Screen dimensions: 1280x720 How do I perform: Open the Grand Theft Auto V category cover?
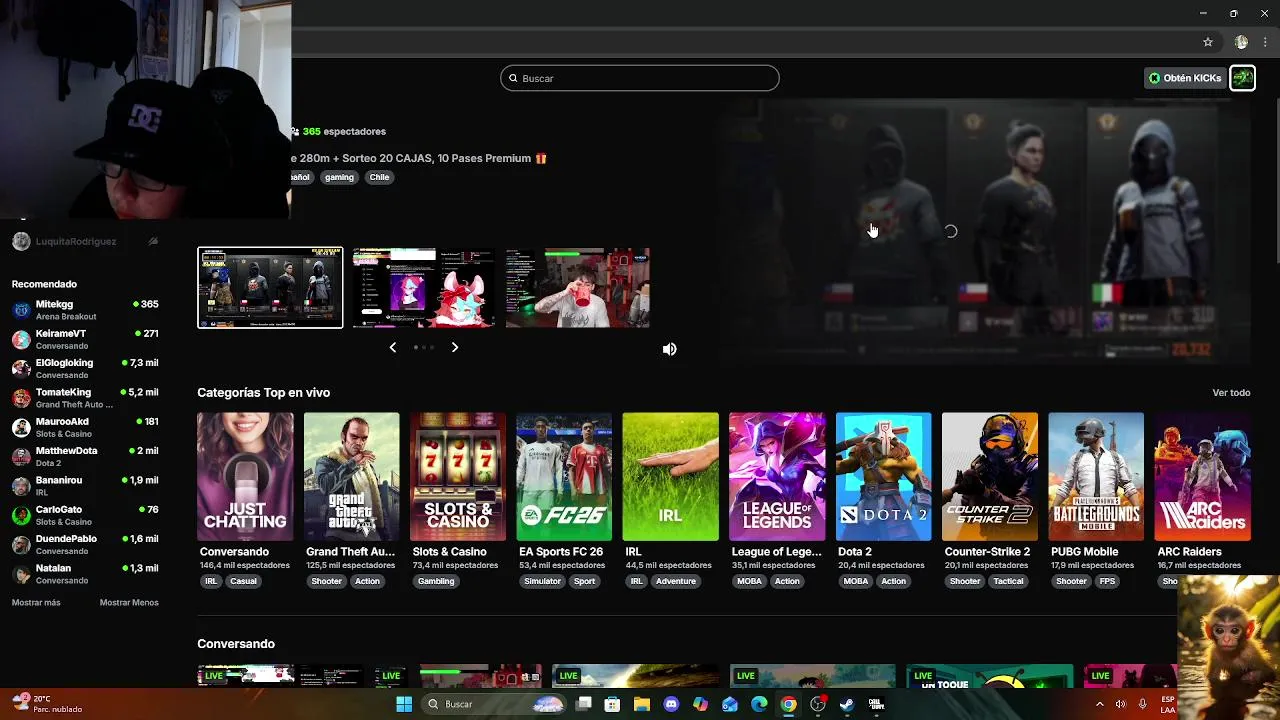(351, 477)
